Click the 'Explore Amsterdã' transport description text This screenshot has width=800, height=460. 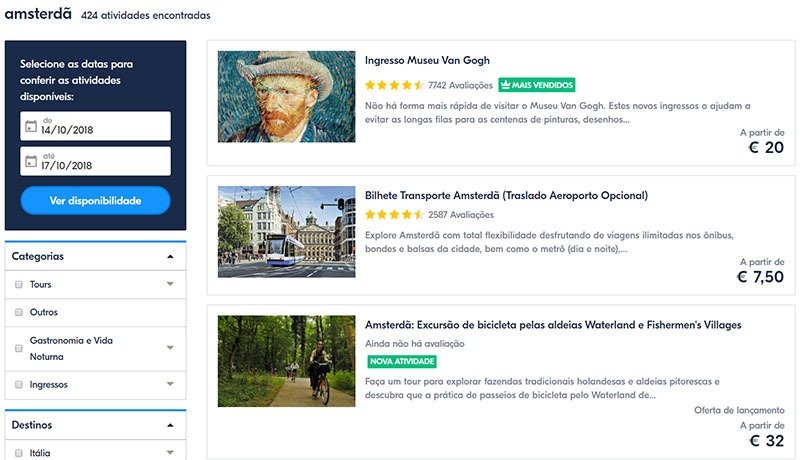[549, 242]
